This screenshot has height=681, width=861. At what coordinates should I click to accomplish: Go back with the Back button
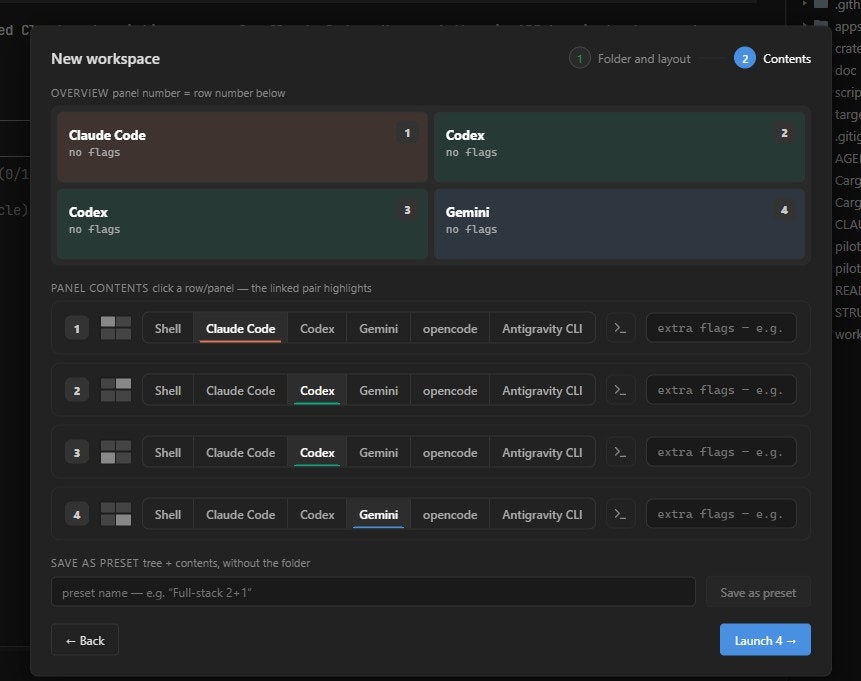[85, 640]
